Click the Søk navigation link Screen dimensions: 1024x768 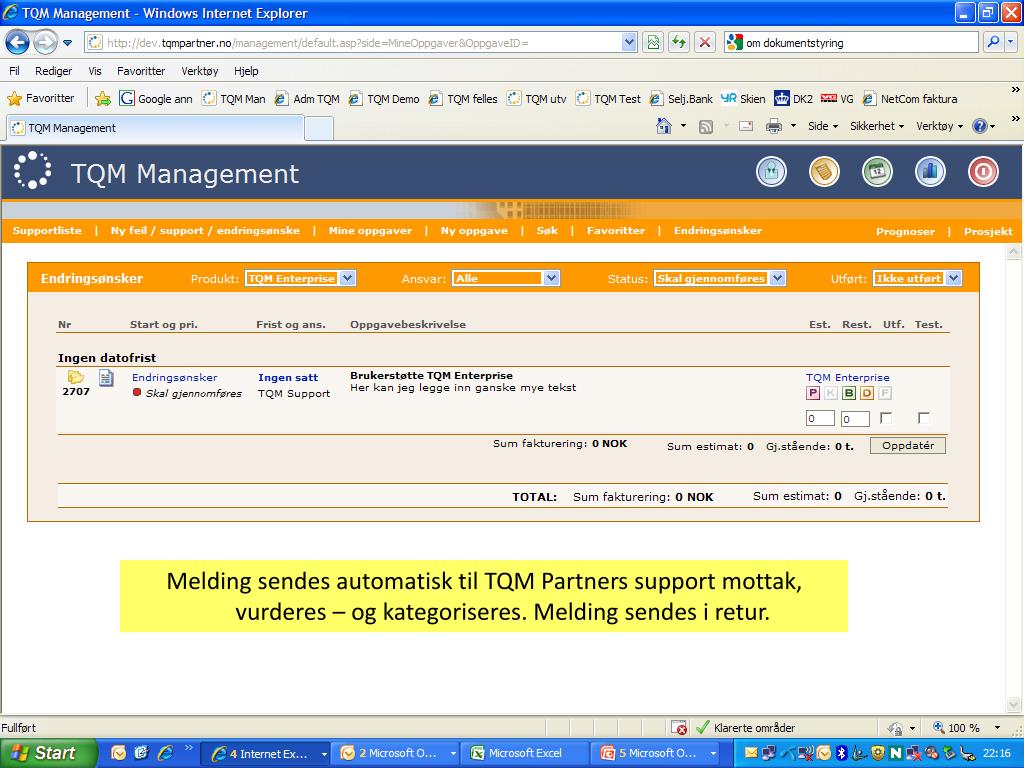(547, 231)
